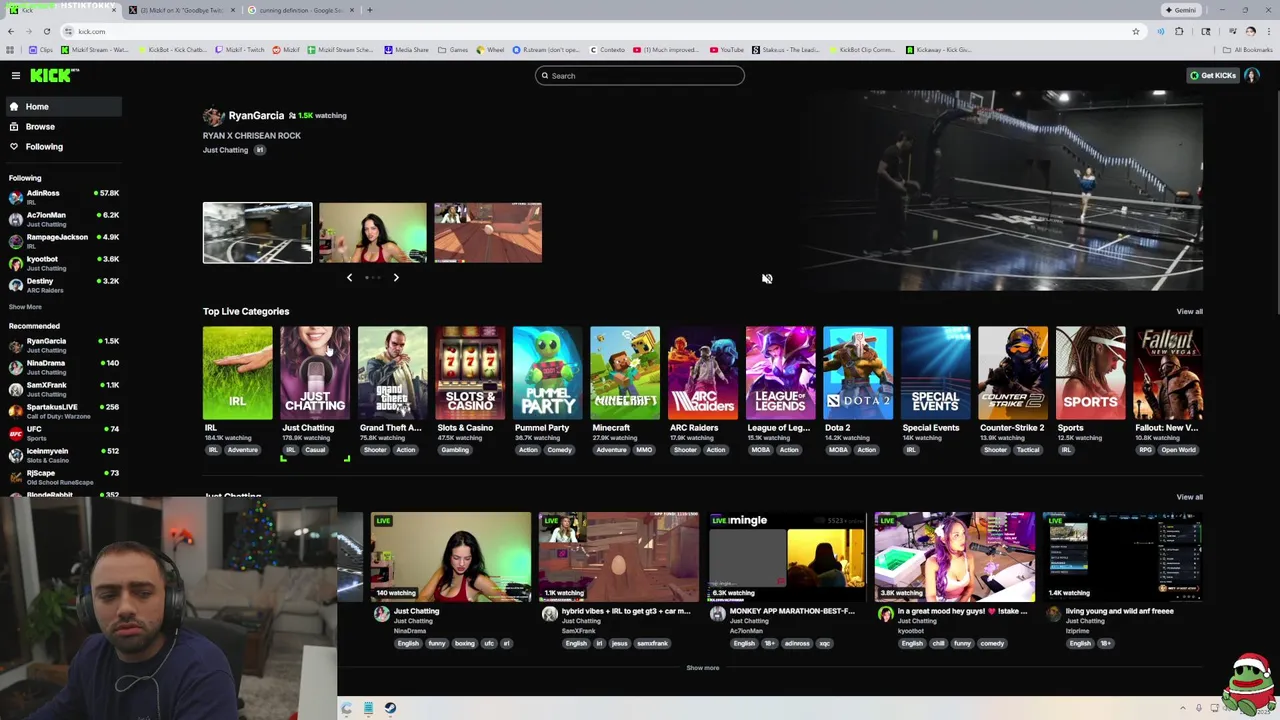1280x720 pixels.
Task: Open Browse in sidebar
Action: [62, 126]
